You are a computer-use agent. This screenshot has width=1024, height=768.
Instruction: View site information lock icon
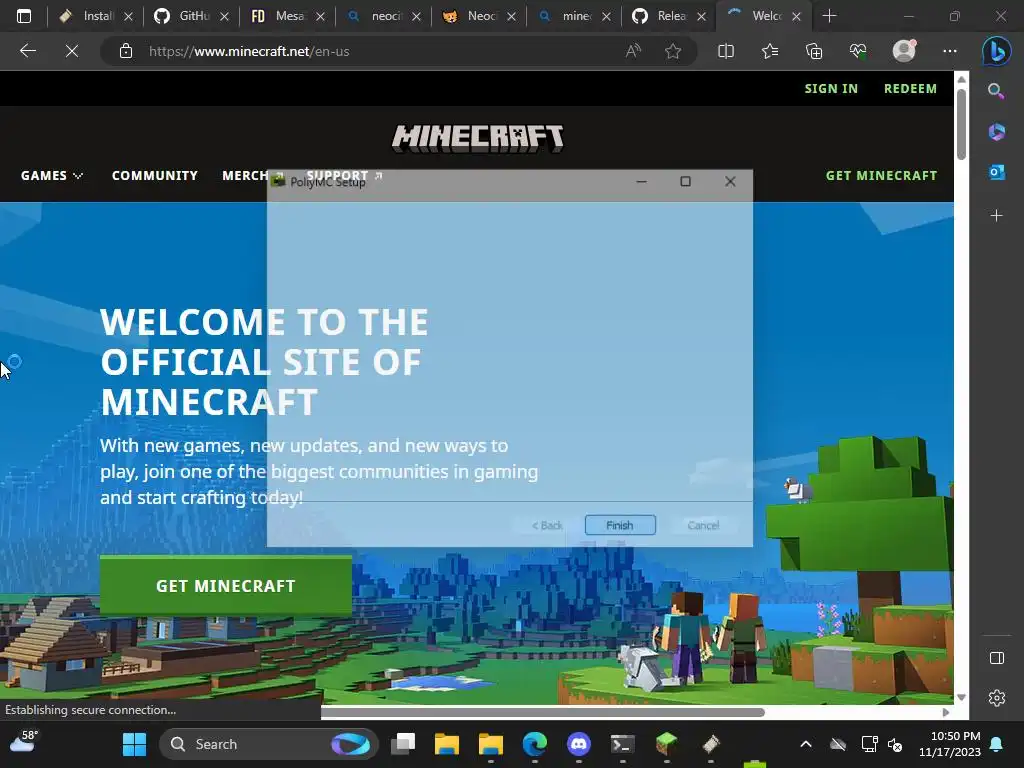pyautogui.click(x=126, y=51)
